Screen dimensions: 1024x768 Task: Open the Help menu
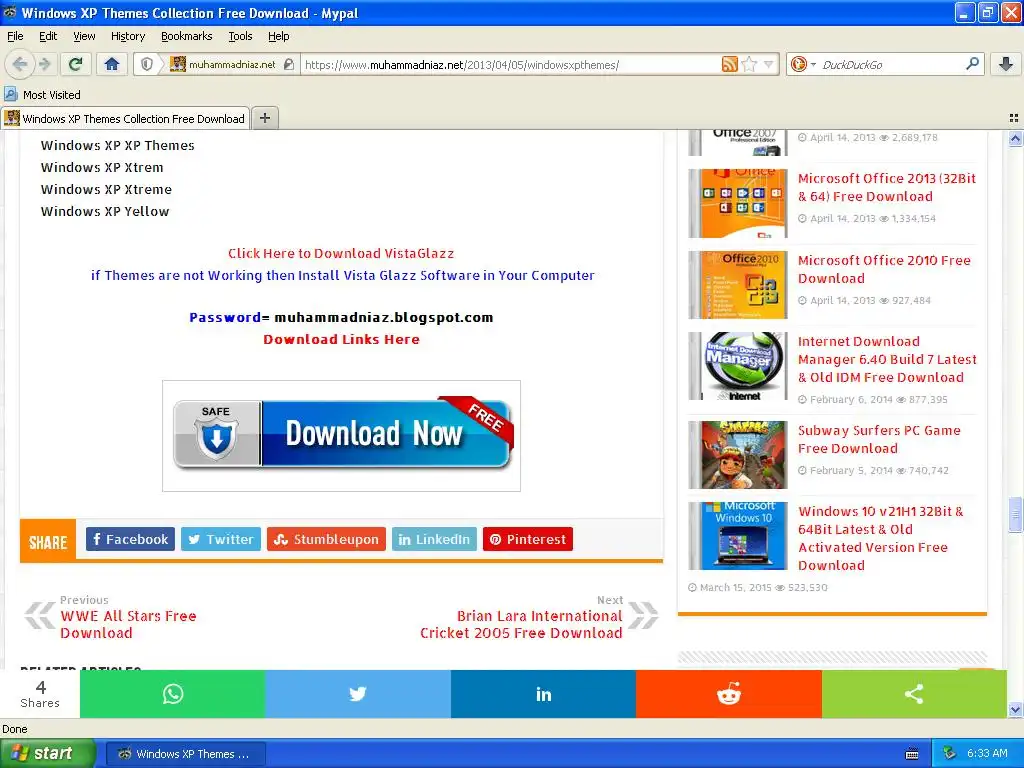click(x=279, y=36)
